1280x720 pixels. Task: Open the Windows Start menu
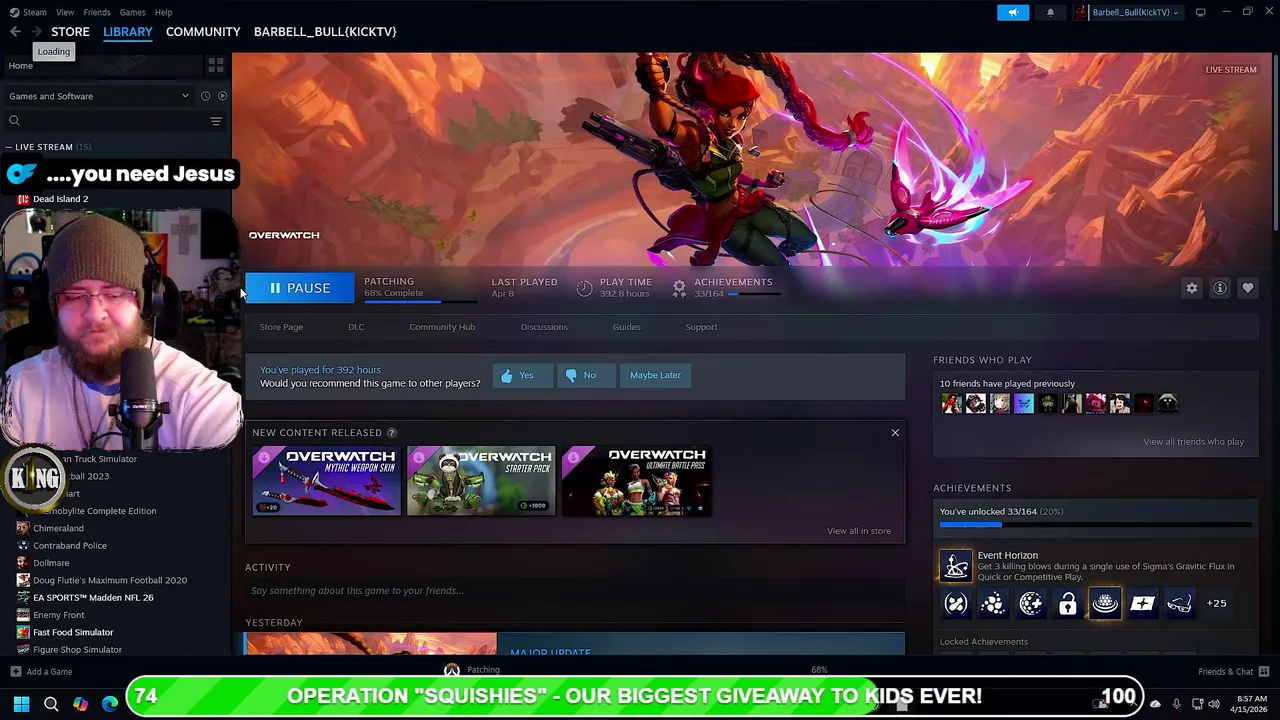point(21,703)
